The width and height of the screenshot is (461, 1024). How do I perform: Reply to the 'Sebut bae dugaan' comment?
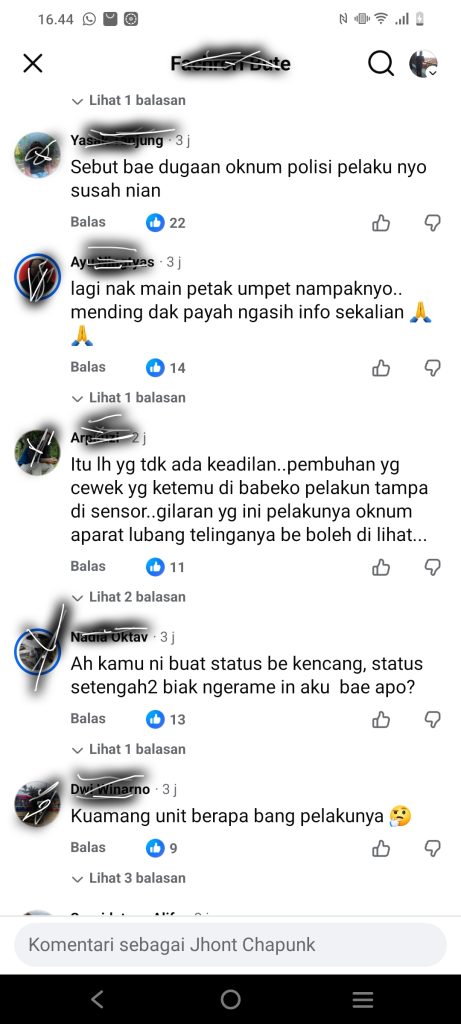[88, 222]
